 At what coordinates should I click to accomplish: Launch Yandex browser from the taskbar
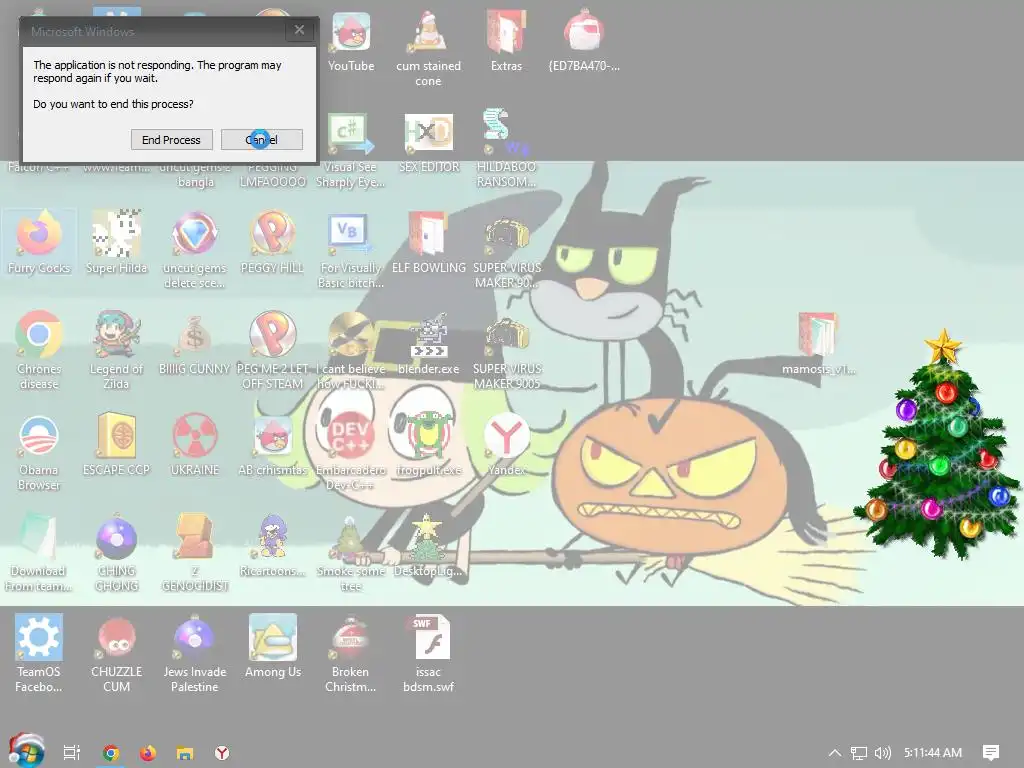click(222, 753)
